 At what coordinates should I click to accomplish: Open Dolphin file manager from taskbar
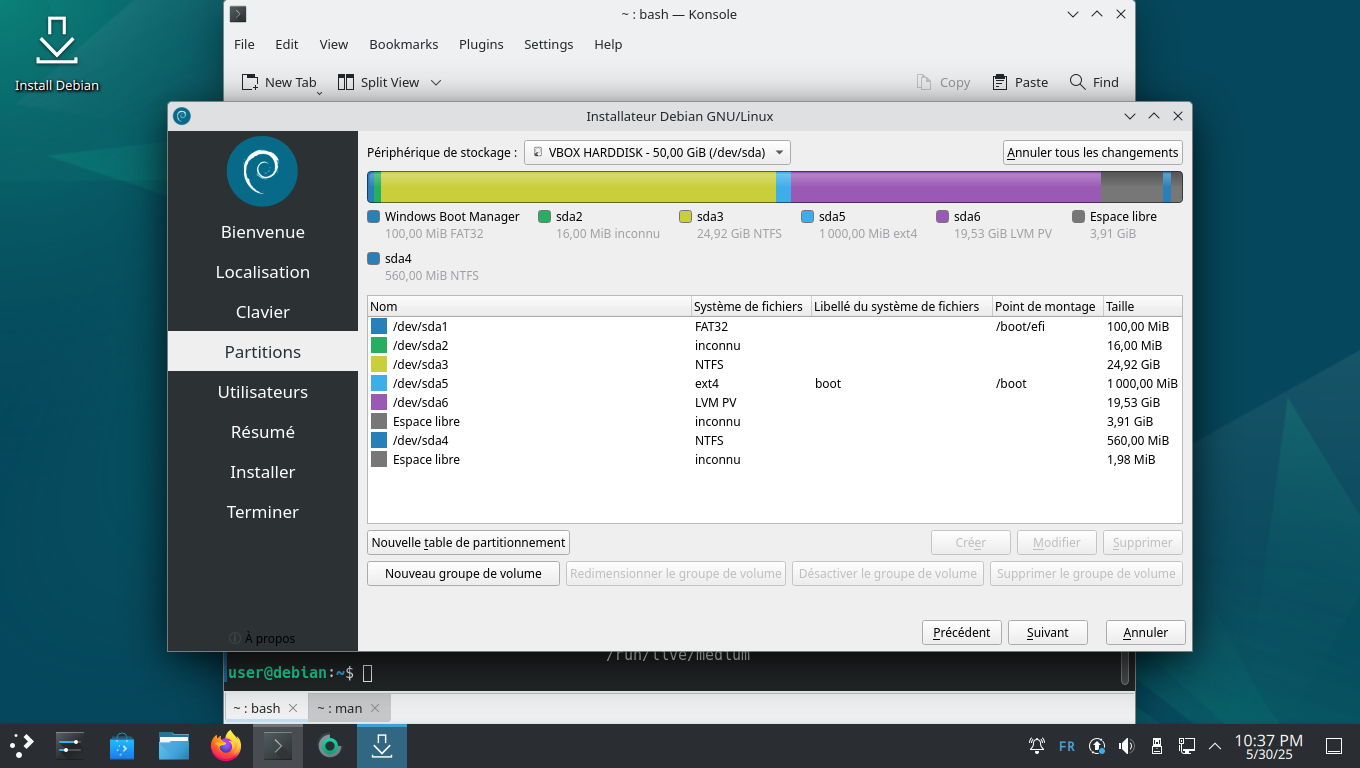click(x=174, y=745)
